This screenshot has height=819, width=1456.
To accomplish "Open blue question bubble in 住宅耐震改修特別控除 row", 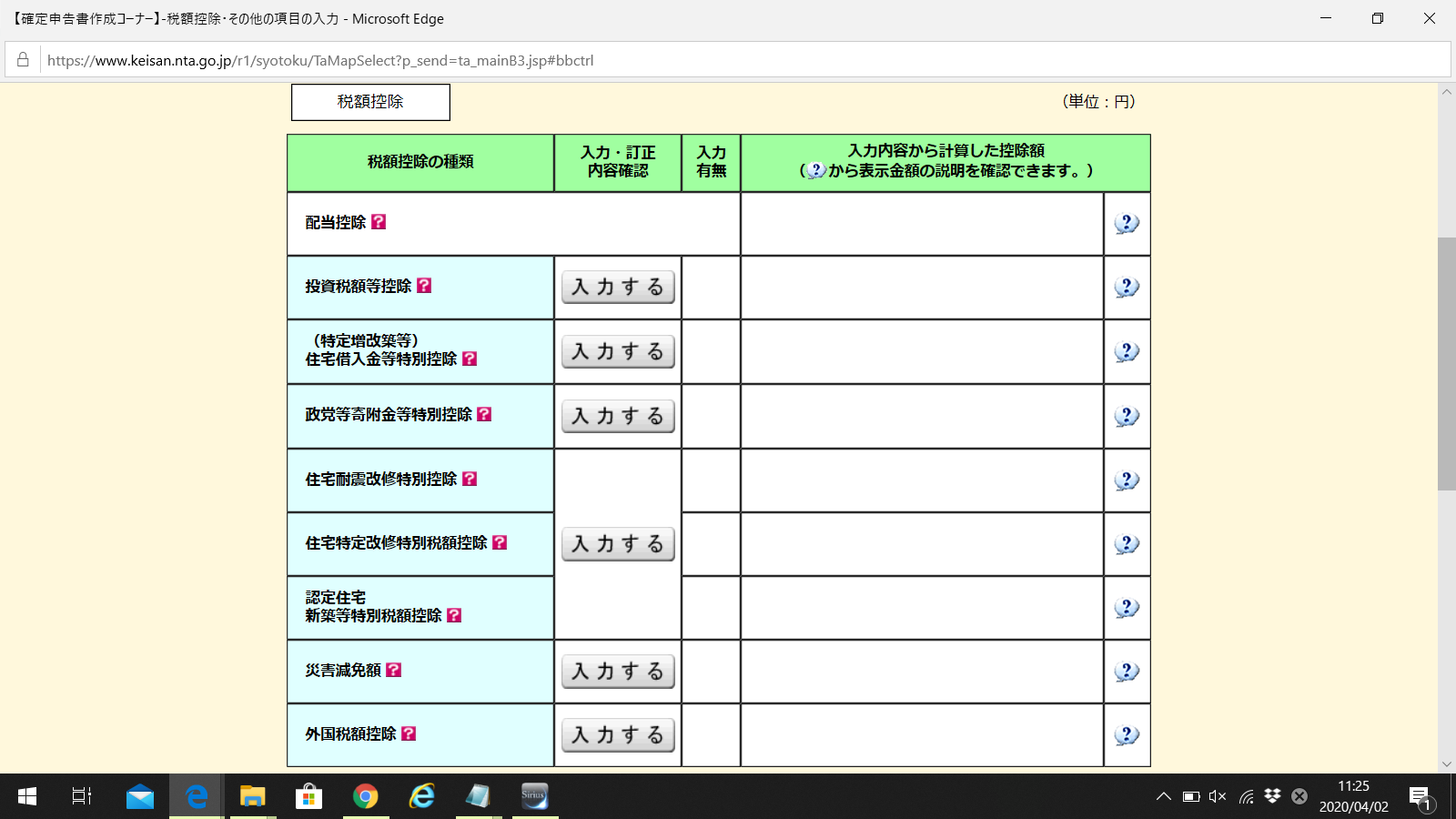I will 1127,480.
